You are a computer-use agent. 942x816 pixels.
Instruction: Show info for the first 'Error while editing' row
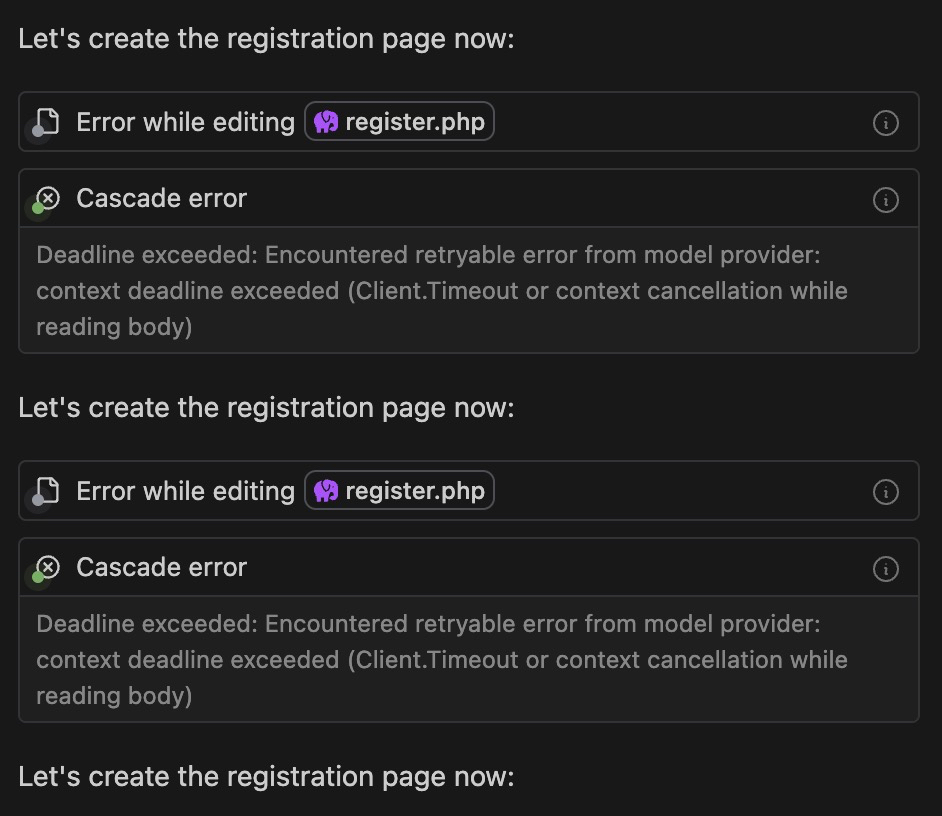click(x=885, y=123)
